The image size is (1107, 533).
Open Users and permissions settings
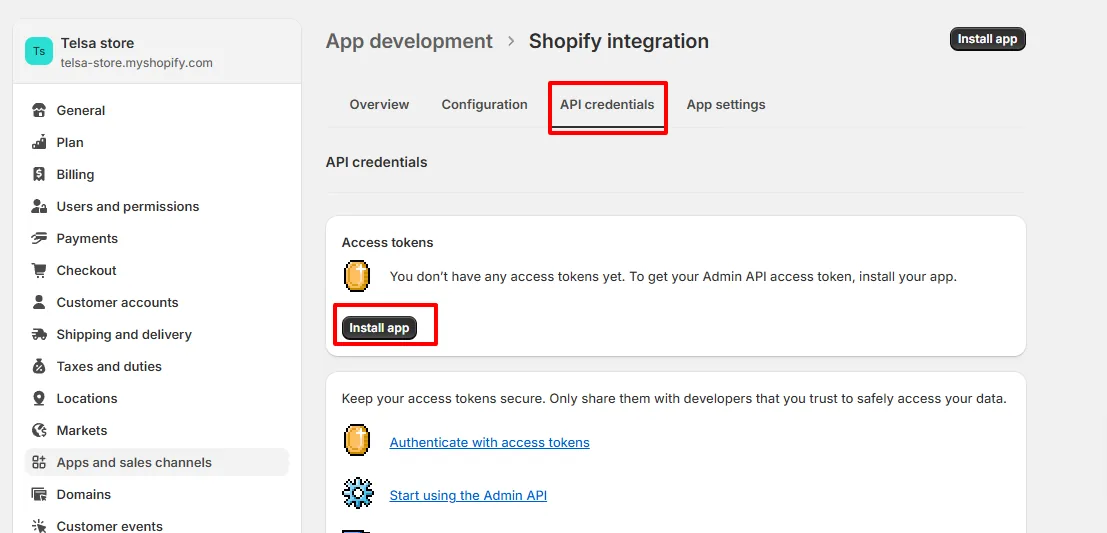point(157,206)
